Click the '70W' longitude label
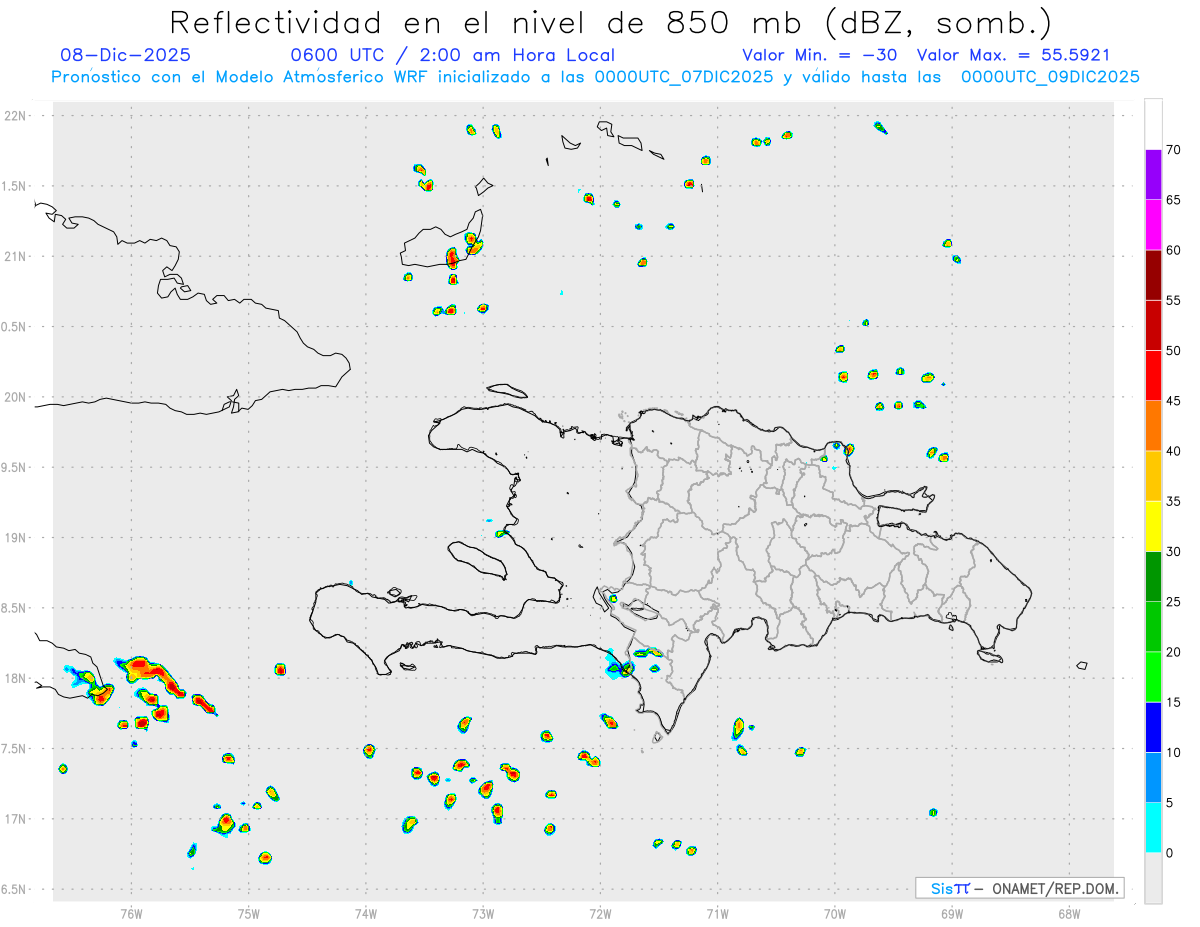The width and height of the screenshot is (1200, 927). pyautogui.click(x=834, y=913)
